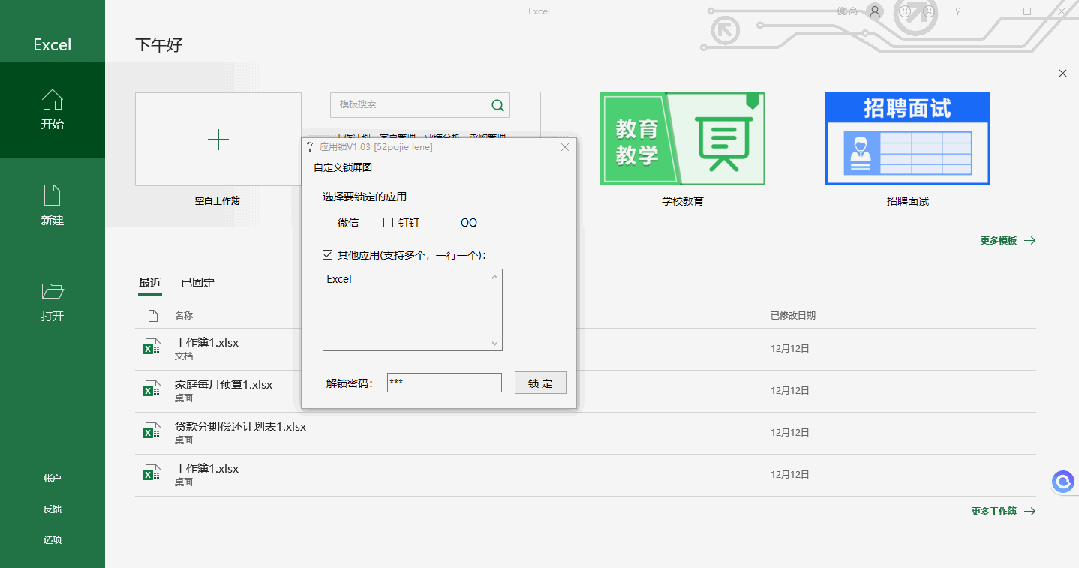Click the 解锁密码 password field
Image resolution: width=1079 pixels, height=568 pixels.
[x=445, y=383]
